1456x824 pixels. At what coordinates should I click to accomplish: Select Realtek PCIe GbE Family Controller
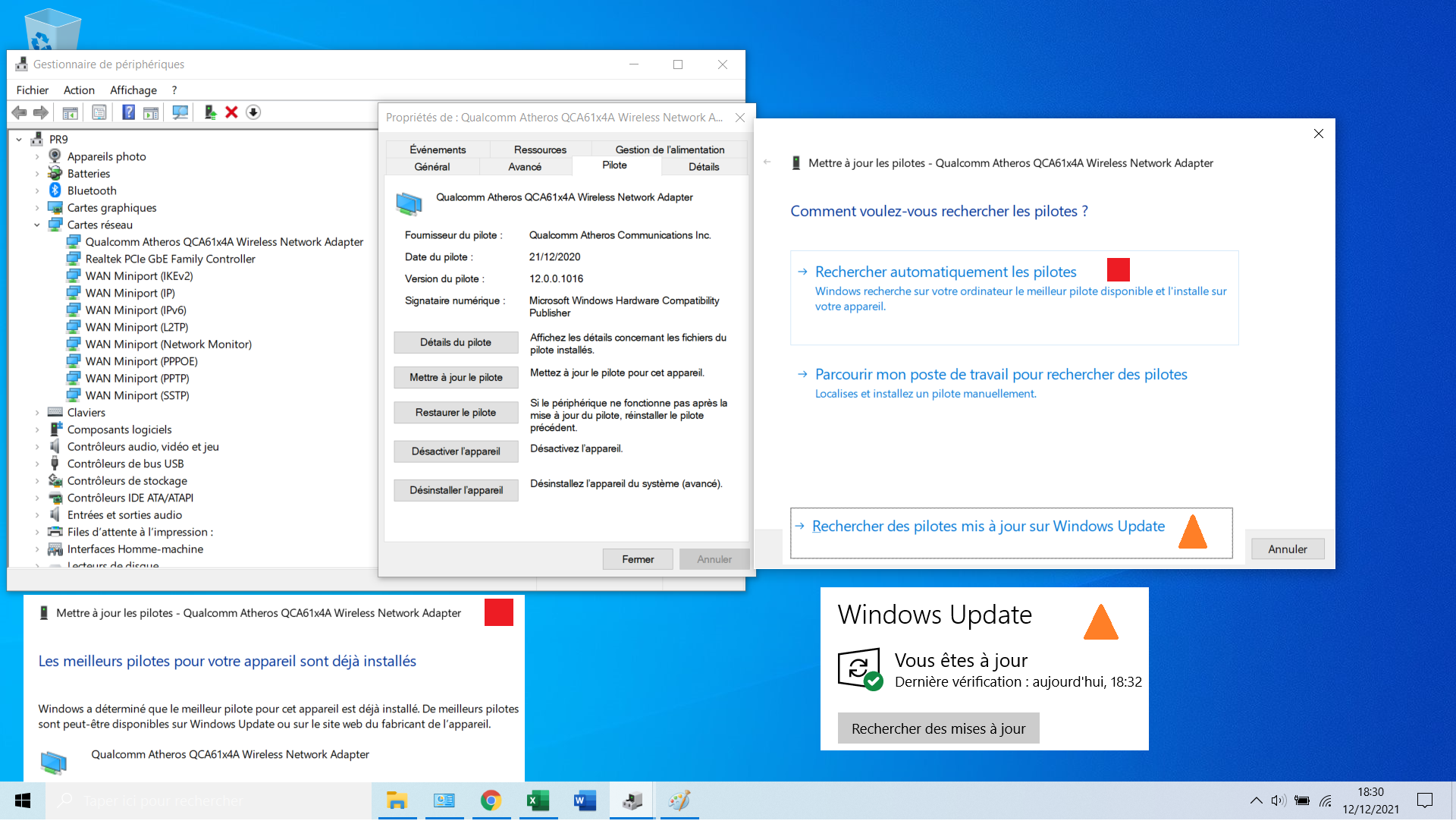171,259
